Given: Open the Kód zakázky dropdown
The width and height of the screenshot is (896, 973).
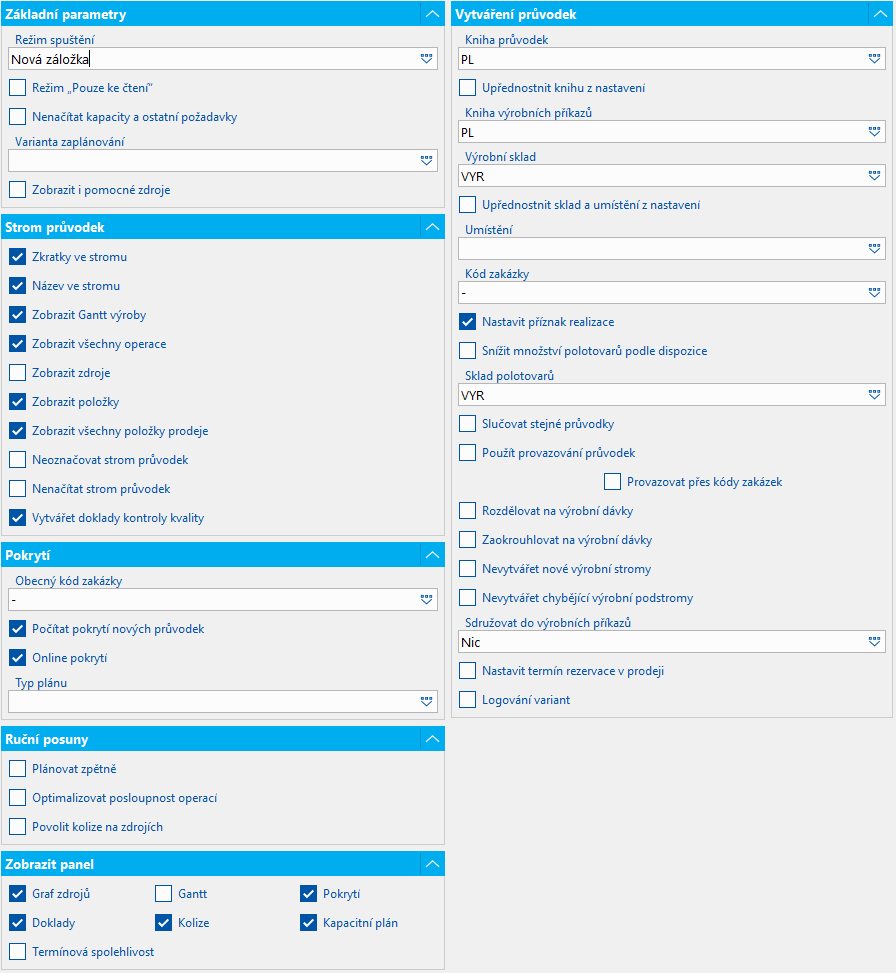Looking at the screenshot, I should pos(876,293).
